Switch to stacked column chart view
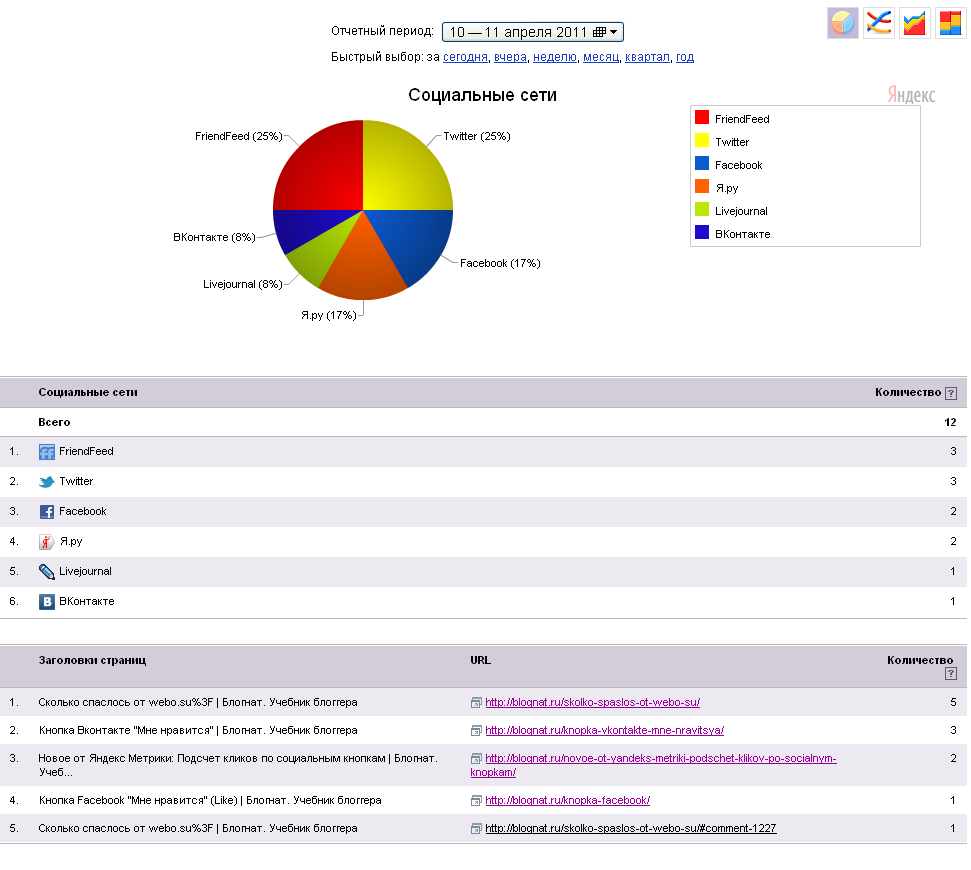Viewport: 971px width, 870px height. (x=949, y=23)
